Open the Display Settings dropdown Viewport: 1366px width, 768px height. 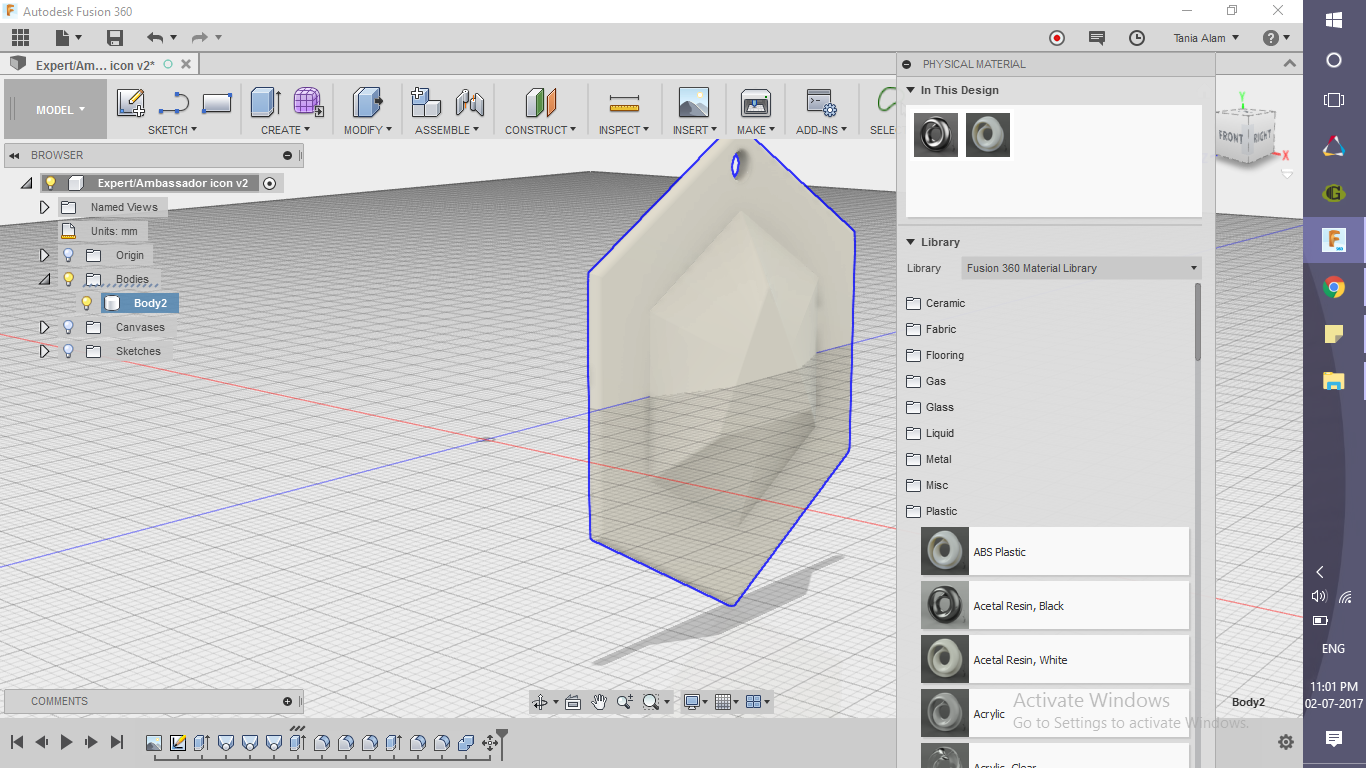(695, 702)
